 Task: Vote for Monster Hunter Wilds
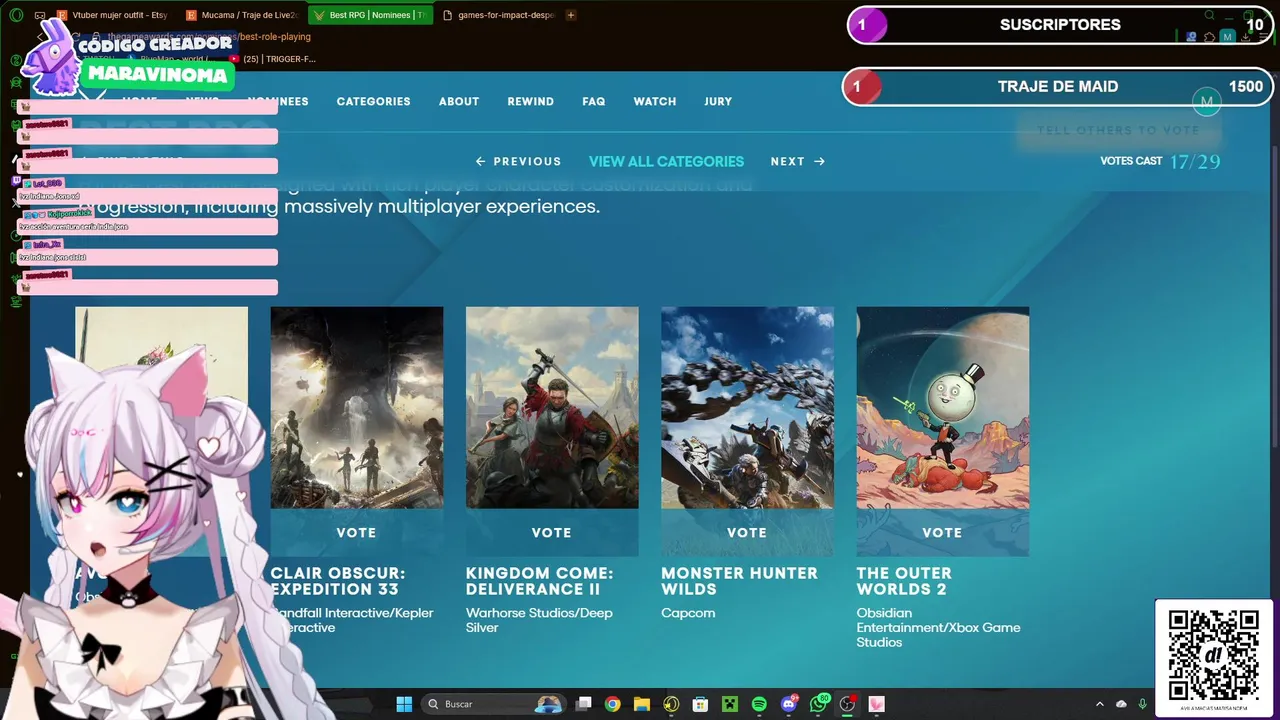(x=747, y=533)
